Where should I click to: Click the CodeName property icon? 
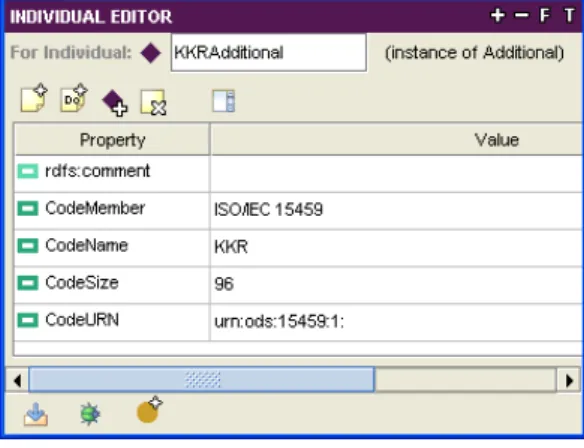pyautogui.click(x=28, y=246)
